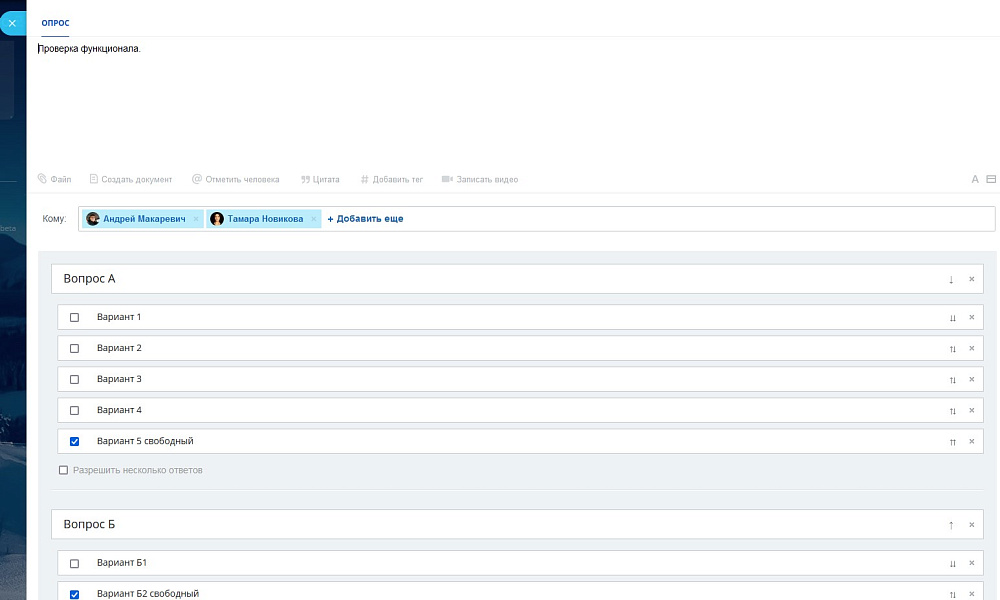Close the poll editor slider panel
This screenshot has width=1000, height=600.
(x=11, y=22)
